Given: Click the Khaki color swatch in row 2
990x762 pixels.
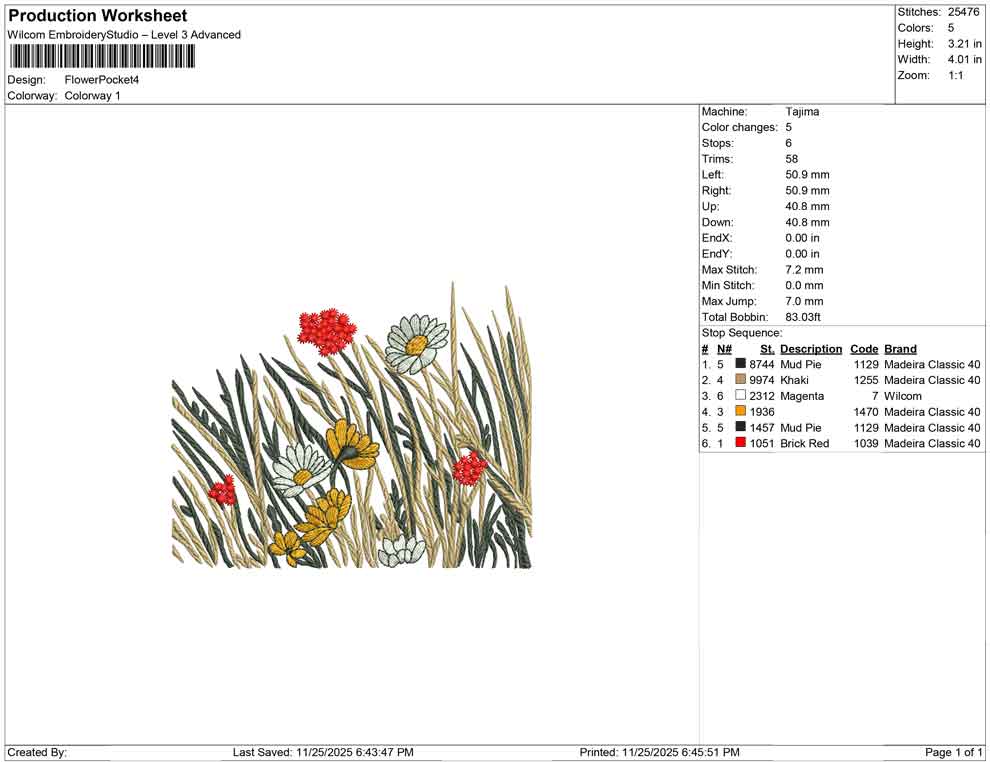Looking at the screenshot, I should point(741,379).
